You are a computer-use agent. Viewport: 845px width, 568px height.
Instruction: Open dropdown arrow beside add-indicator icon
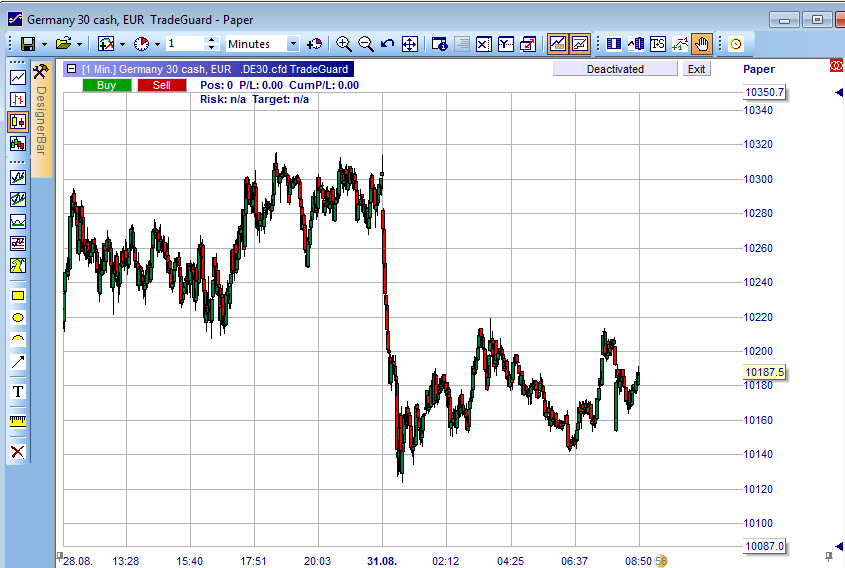click(122, 44)
